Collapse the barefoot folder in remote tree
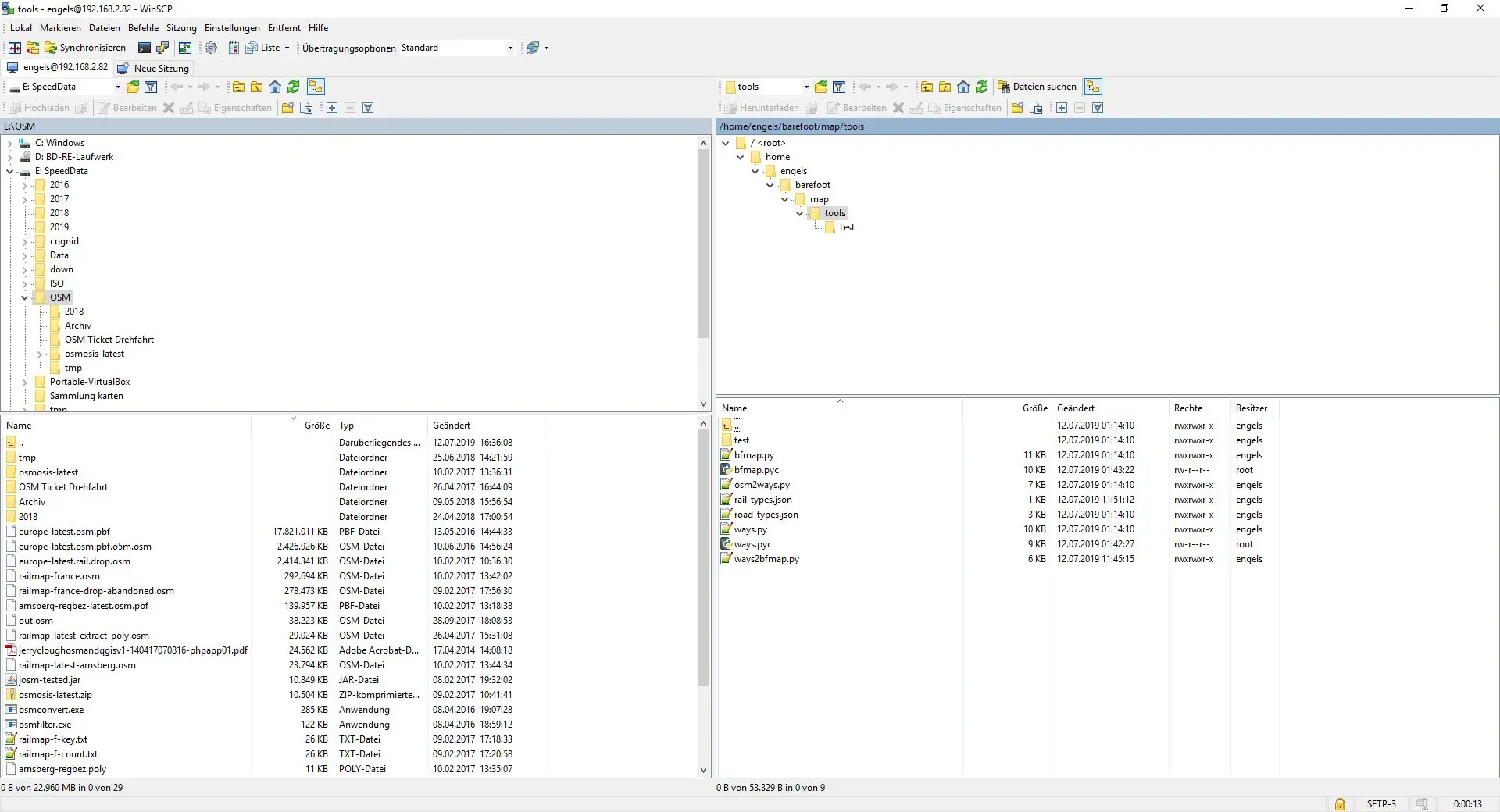1500x812 pixels. [770, 186]
